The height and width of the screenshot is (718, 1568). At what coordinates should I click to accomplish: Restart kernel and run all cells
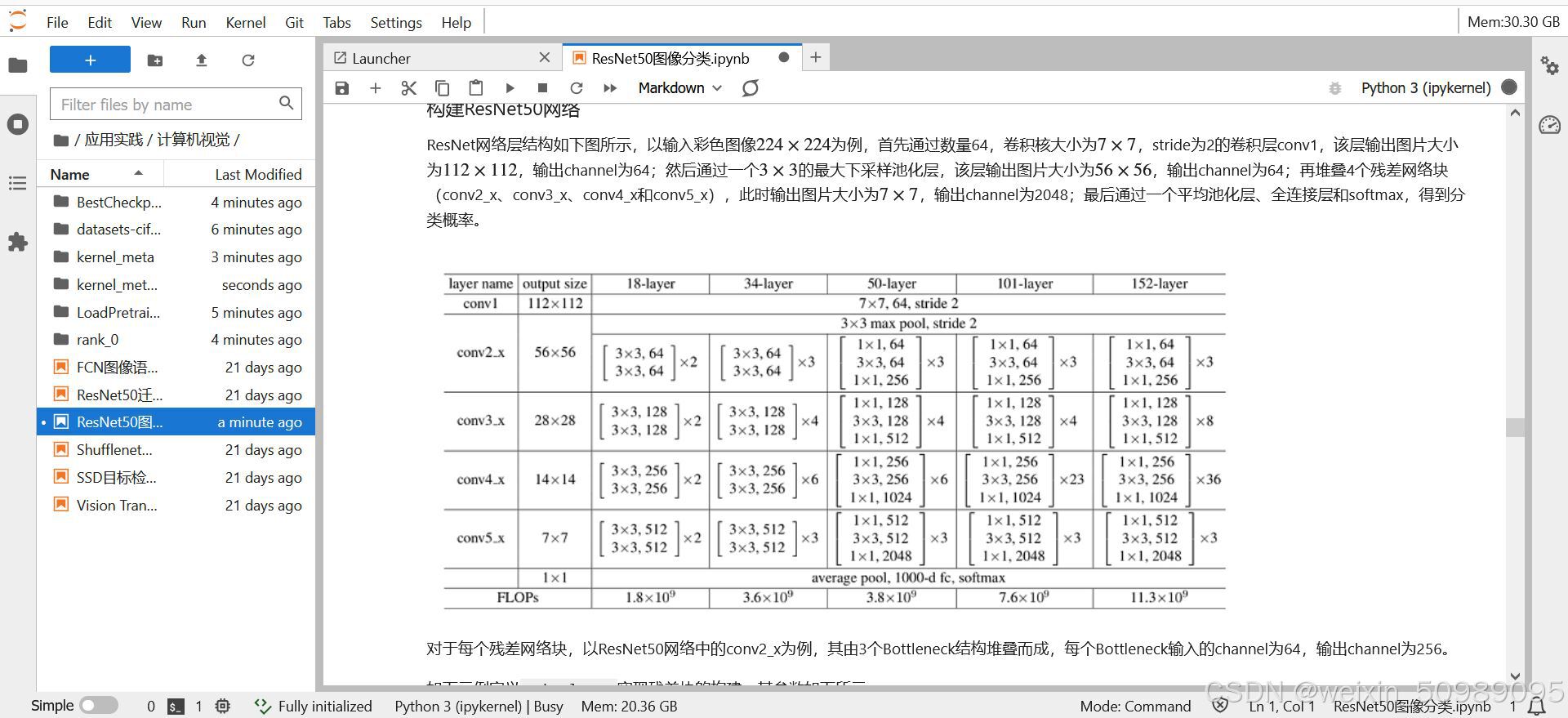pyautogui.click(x=610, y=87)
